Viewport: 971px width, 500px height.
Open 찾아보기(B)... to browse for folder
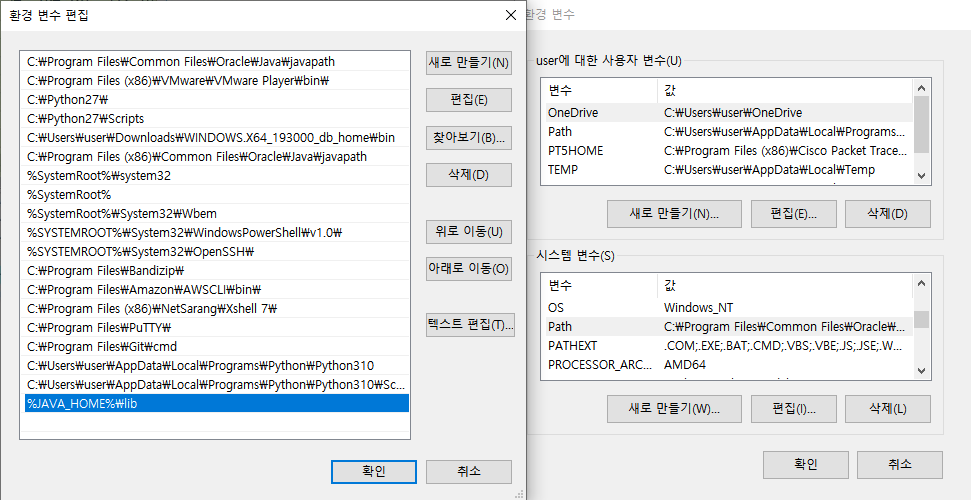coord(469,138)
